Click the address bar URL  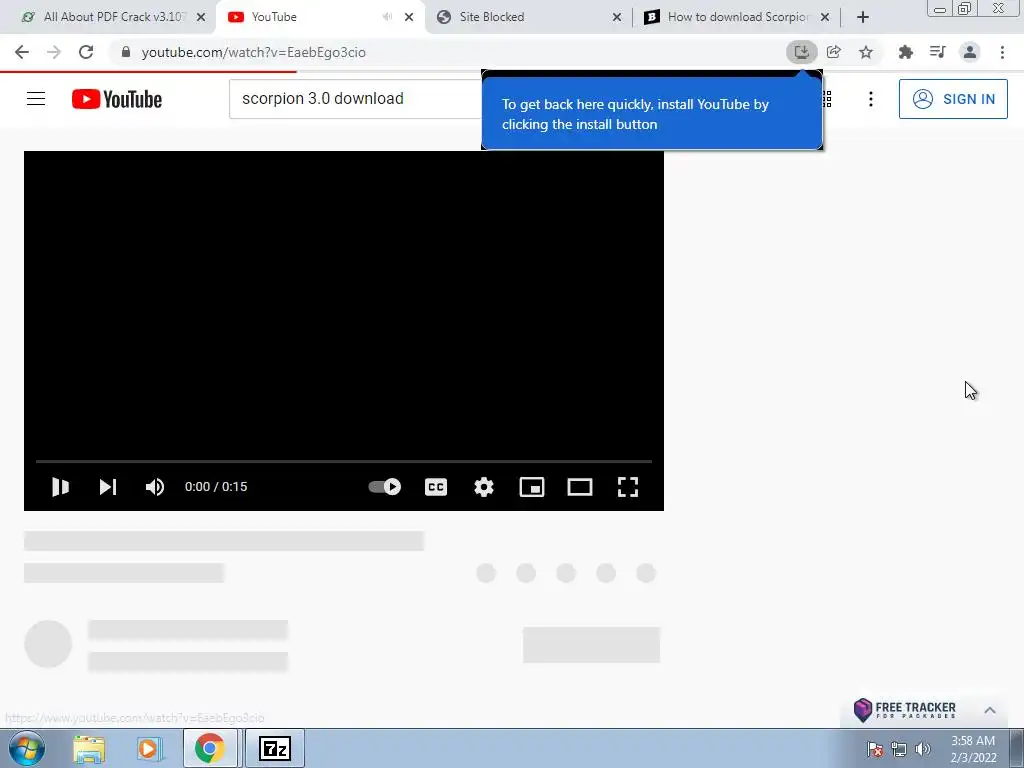click(x=253, y=52)
